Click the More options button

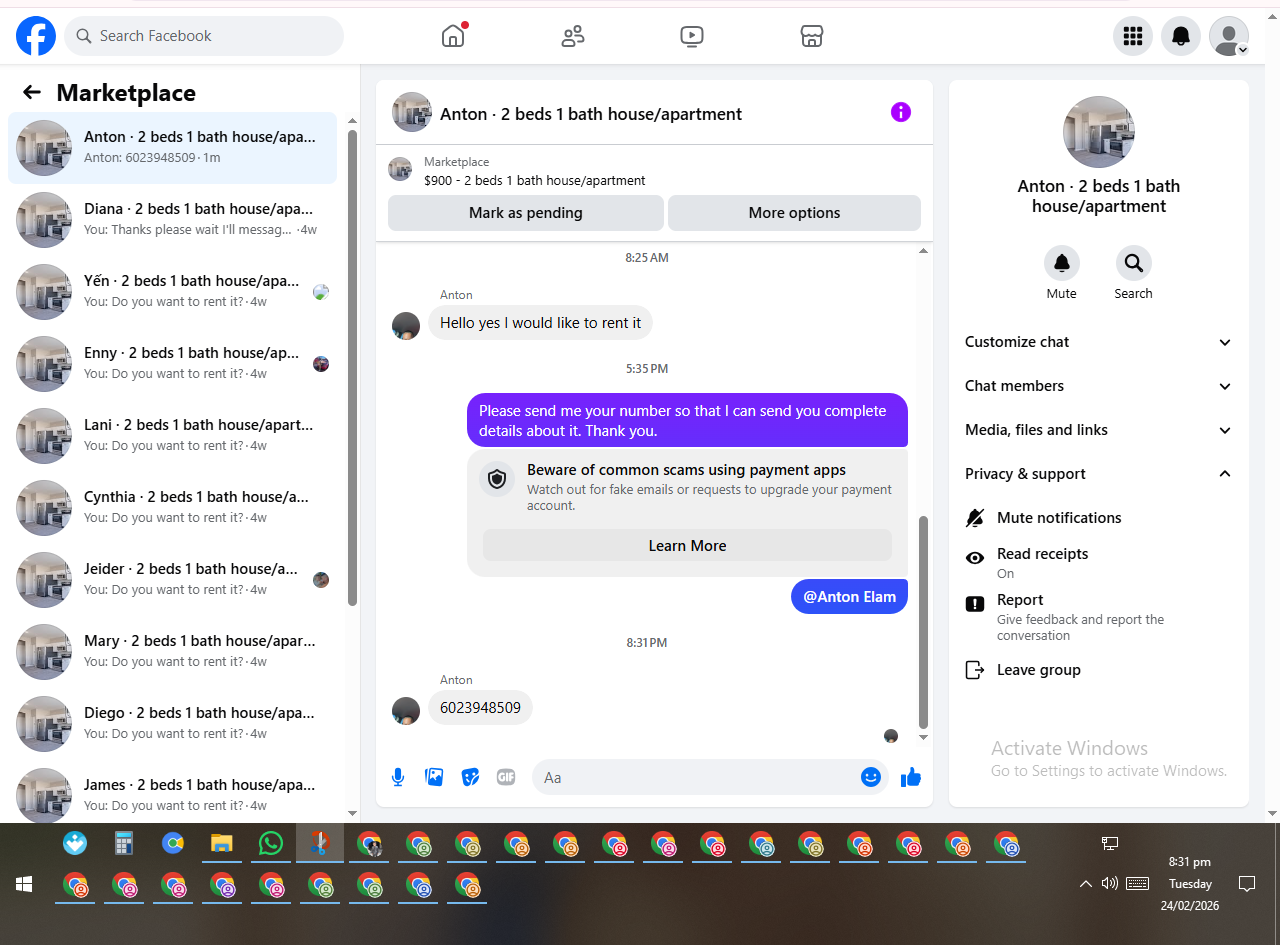tap(794, 213)
